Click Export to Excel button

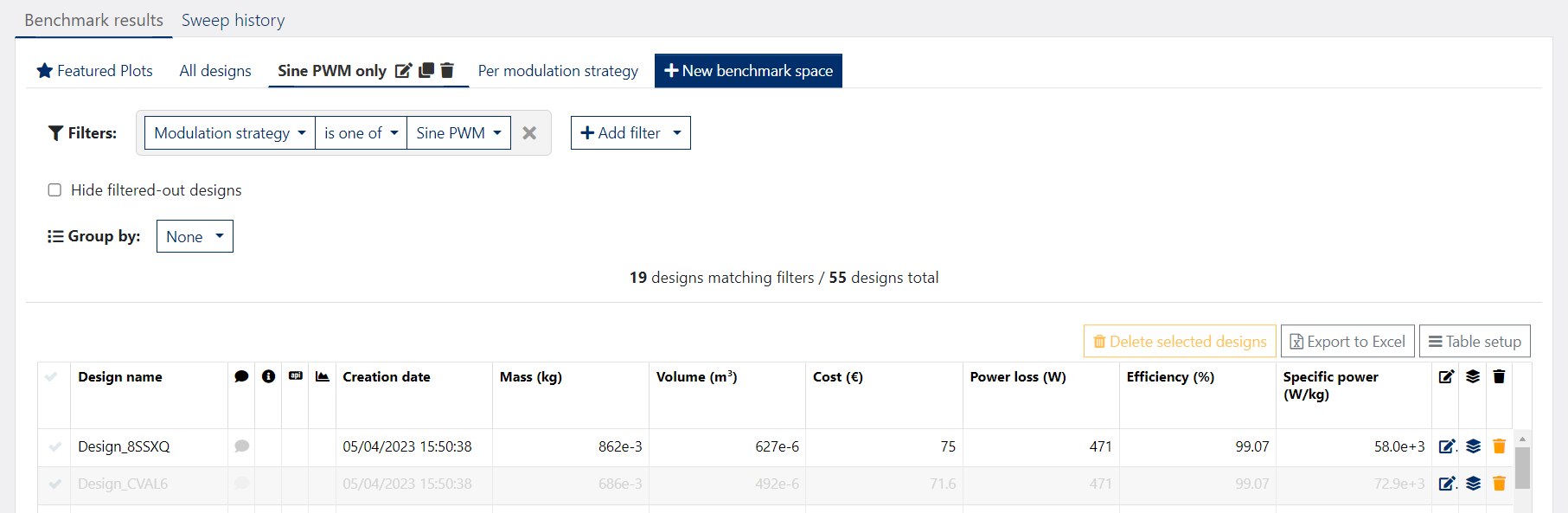pos(1347,342)
